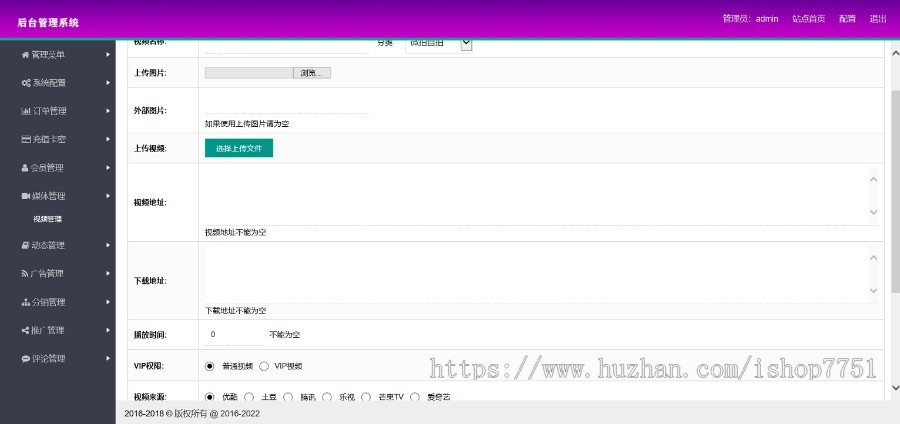Collapse the 媒体管理 arrow
The width and height of the screenshot is (900, 424).
(108, 196)
